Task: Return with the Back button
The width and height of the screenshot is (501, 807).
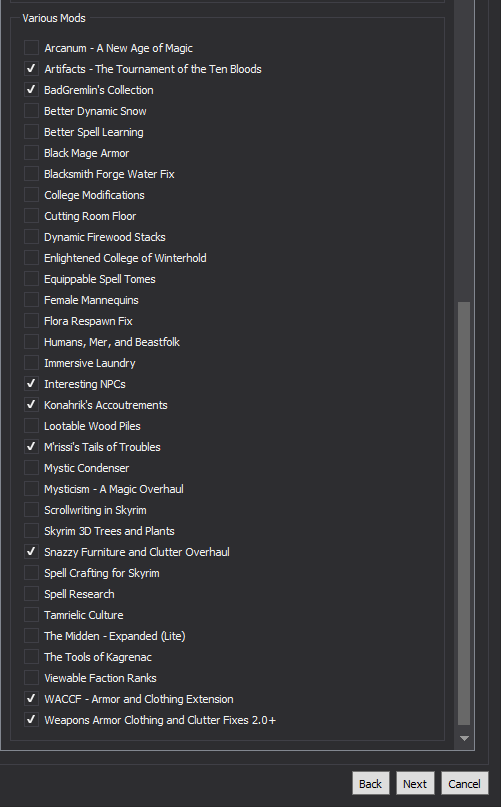Action: click(x=371, y=783)
